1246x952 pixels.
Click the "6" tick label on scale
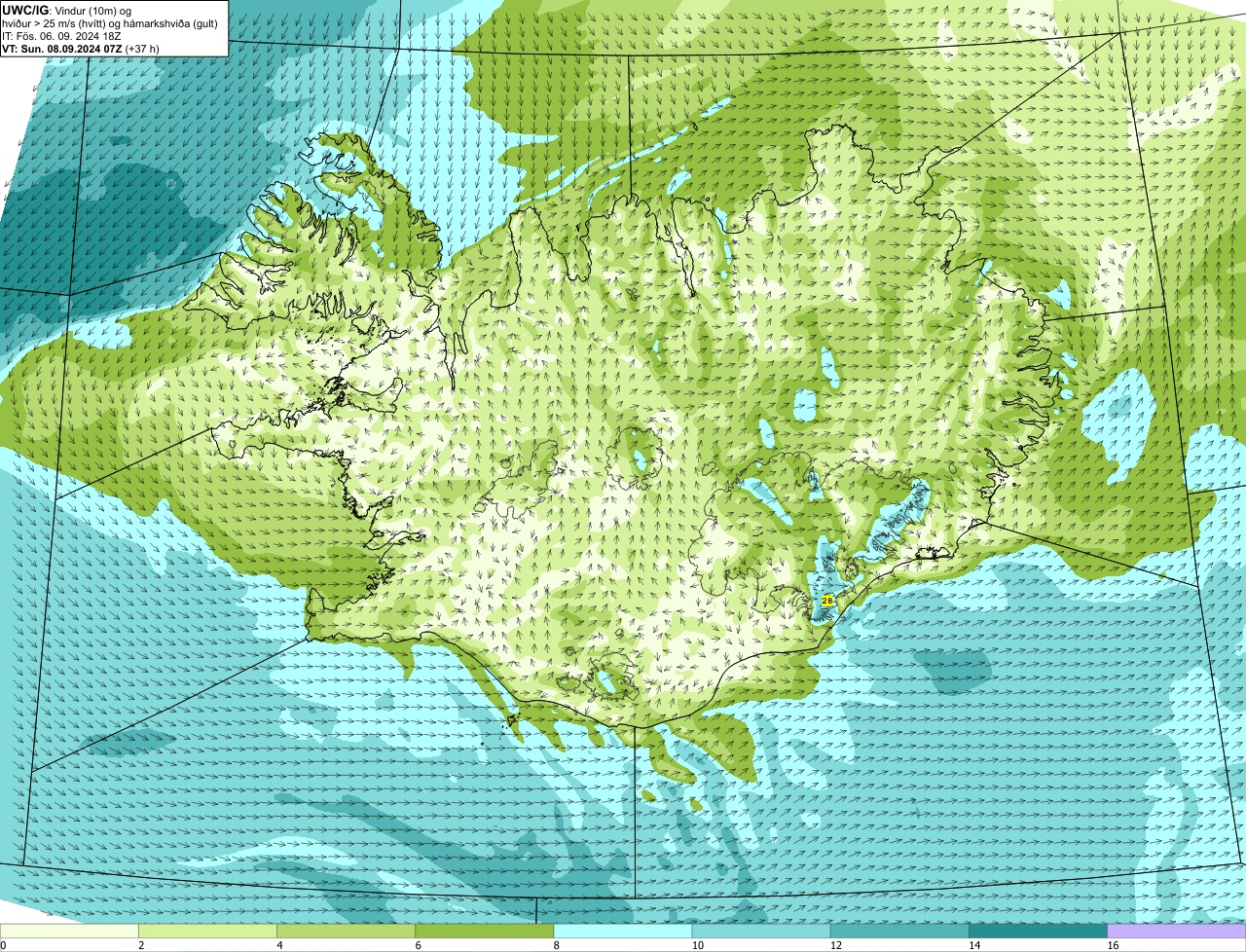418,945
